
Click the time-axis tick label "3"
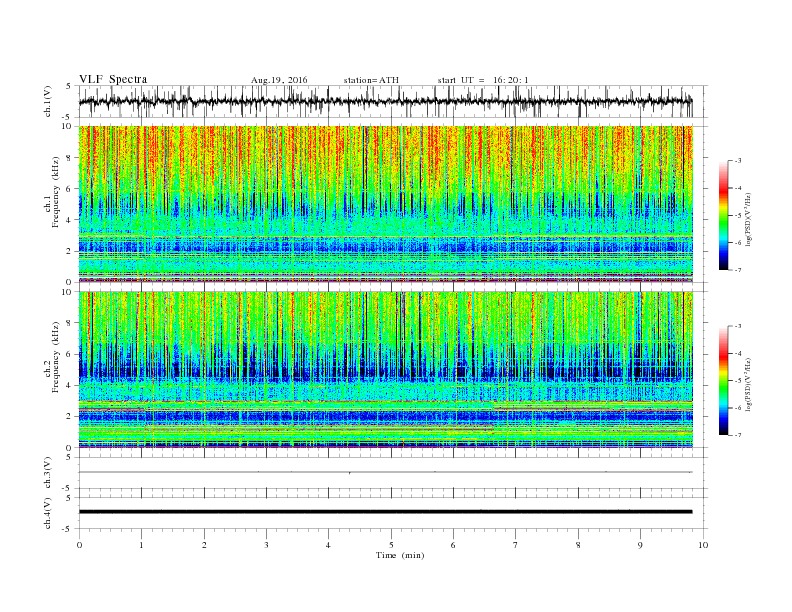coord(266,545)
